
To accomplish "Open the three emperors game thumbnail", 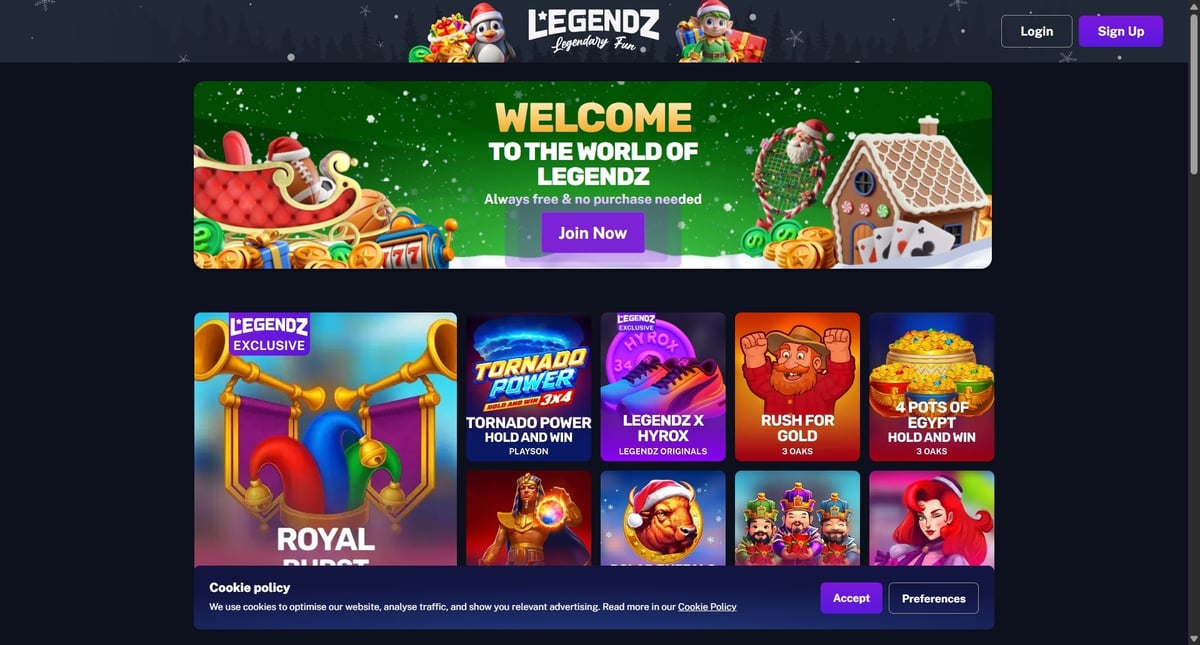I will click(797, 518).
